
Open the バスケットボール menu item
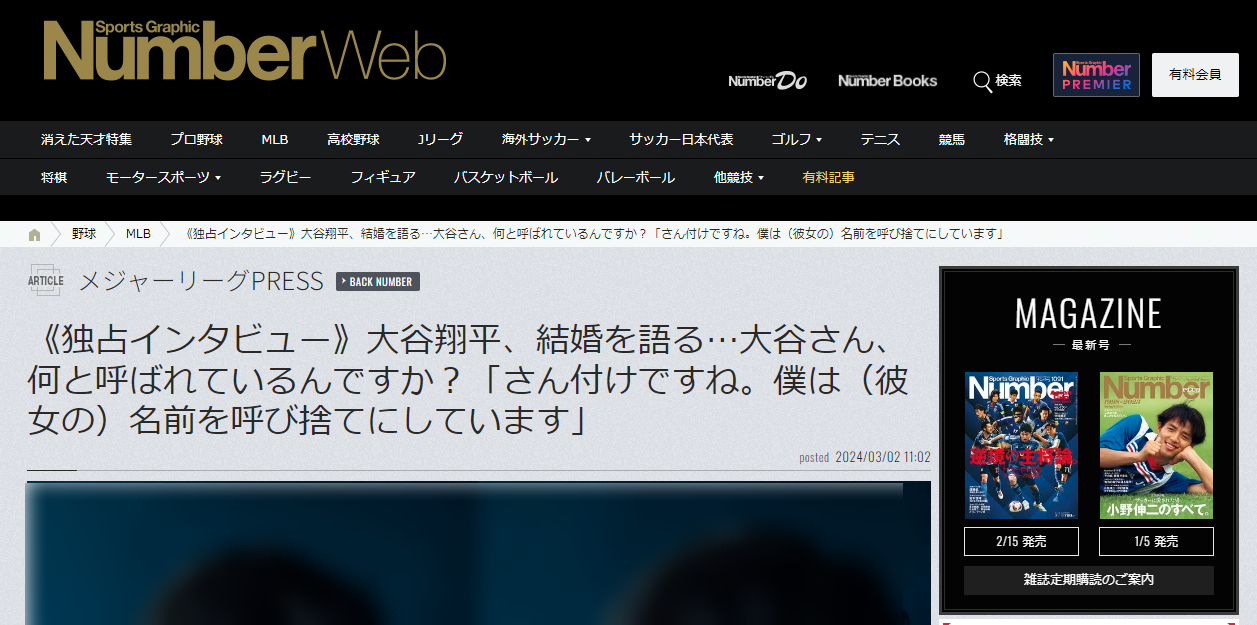[506, 178]
